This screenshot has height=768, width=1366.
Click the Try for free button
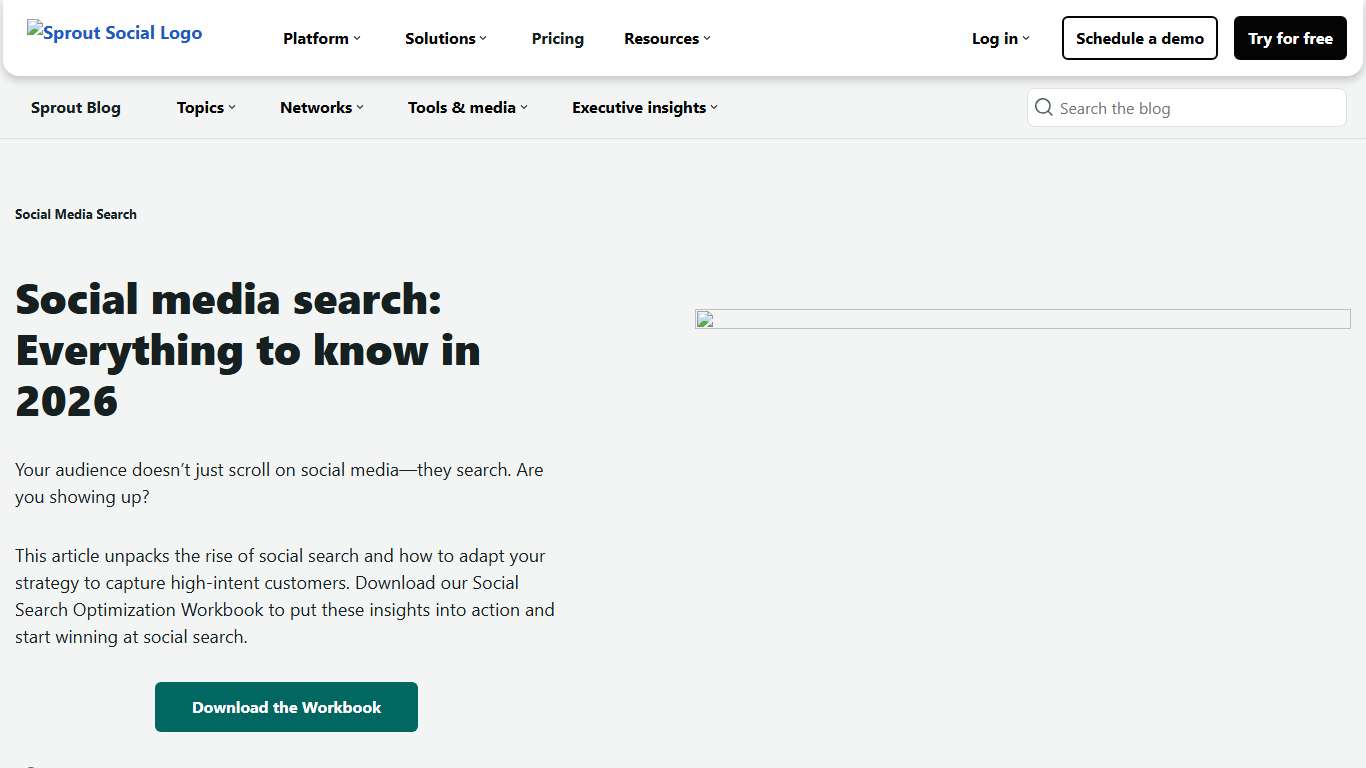click(1290, 38)
